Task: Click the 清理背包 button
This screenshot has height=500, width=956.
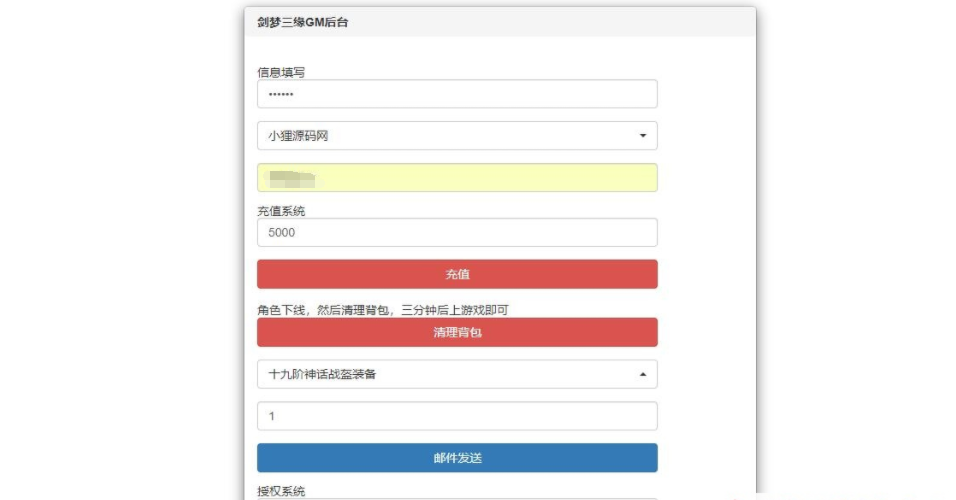Action: (457, 332)
